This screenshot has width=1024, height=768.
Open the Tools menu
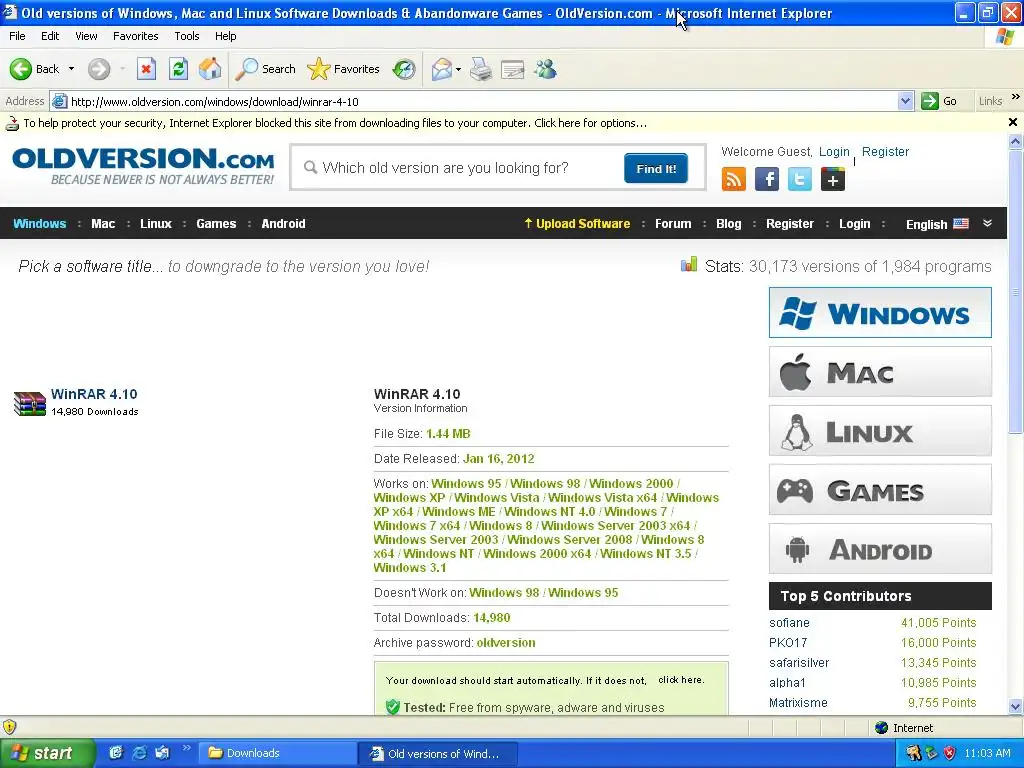pyautogui.click(x=187, y=36)
